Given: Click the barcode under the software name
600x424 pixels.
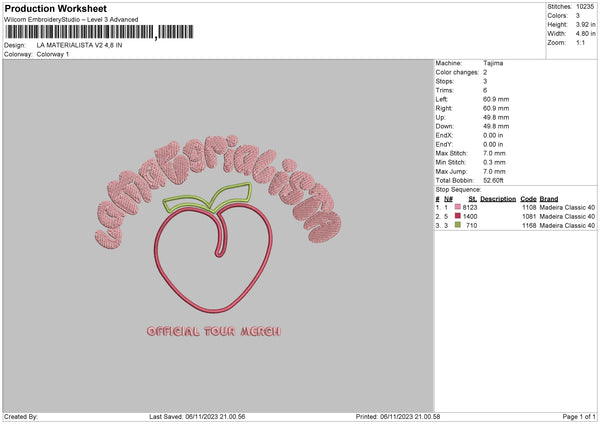Looking at the screenshot, I should coord(99,32).
